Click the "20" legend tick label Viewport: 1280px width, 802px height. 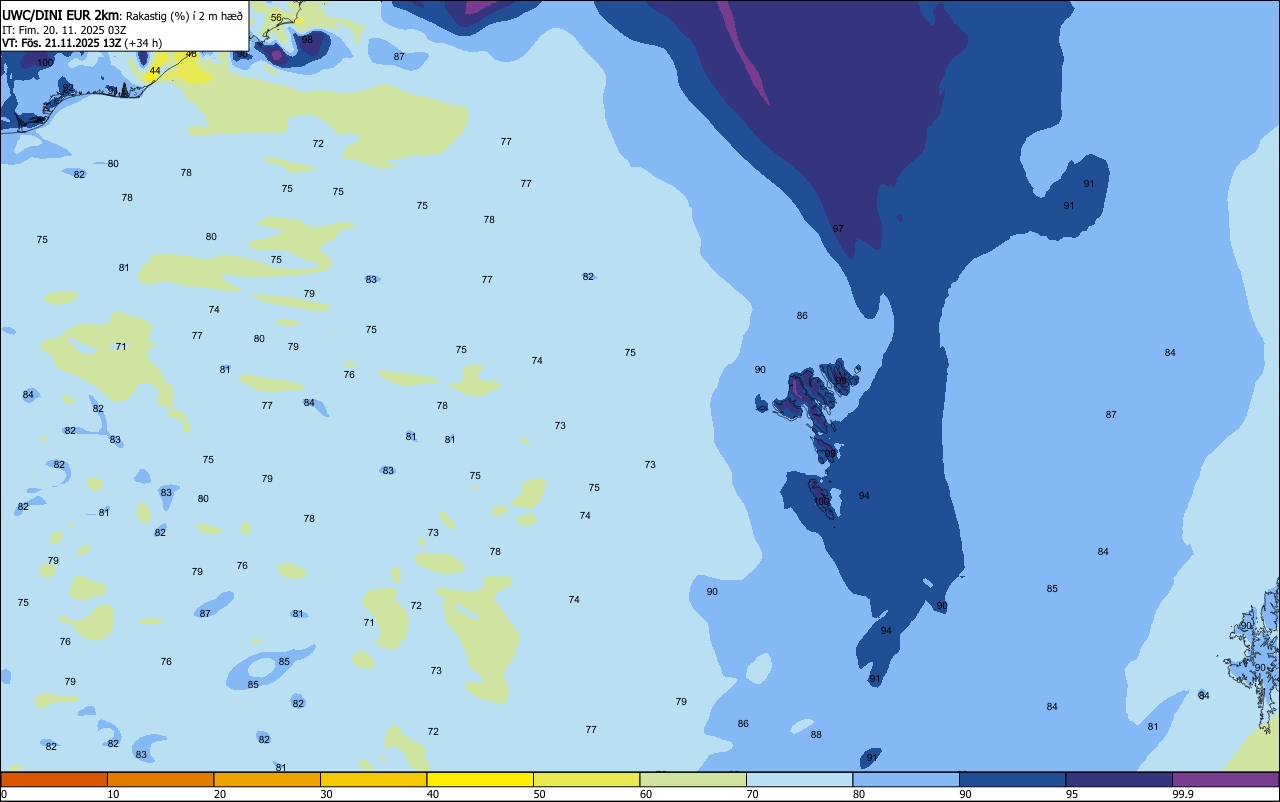click(219, 794)
